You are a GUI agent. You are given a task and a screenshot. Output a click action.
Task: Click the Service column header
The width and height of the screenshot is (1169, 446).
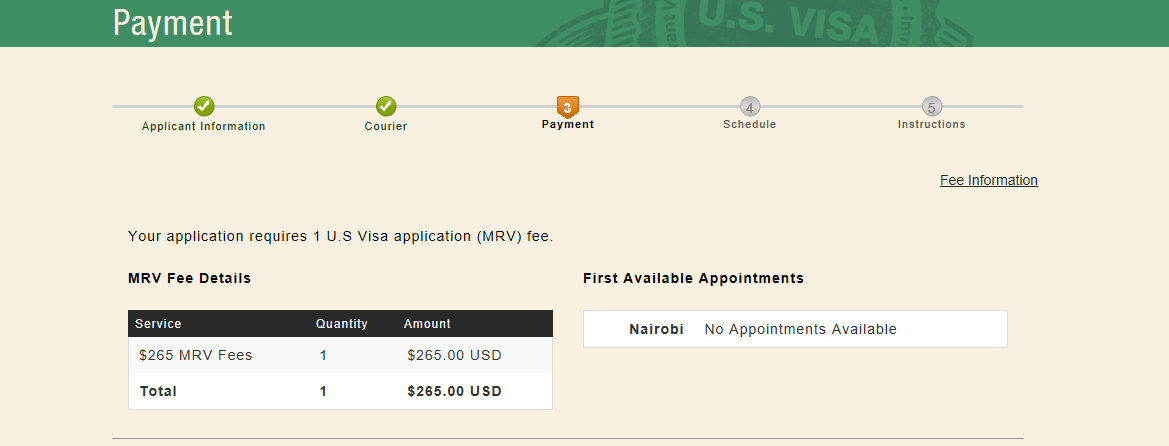tap(158, 324)
